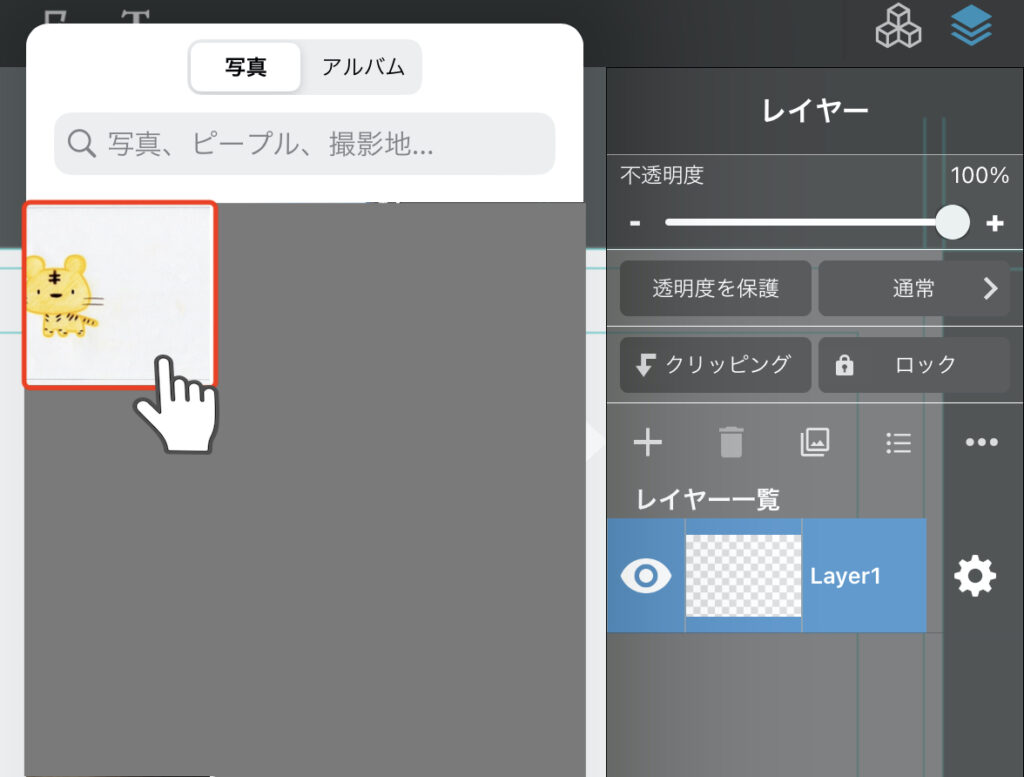
Task: Open the layer list view icon
Action: 898,442
